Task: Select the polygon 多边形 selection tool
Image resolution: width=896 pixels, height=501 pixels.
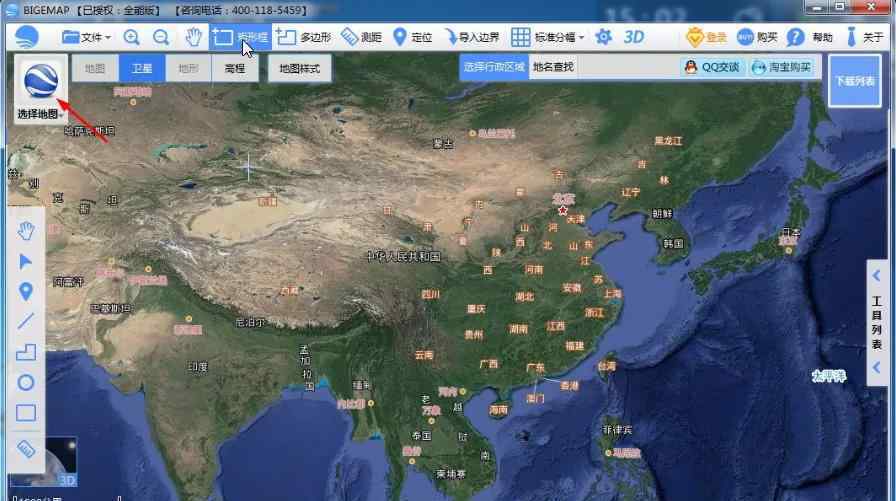Action: (x=303, y=38)
